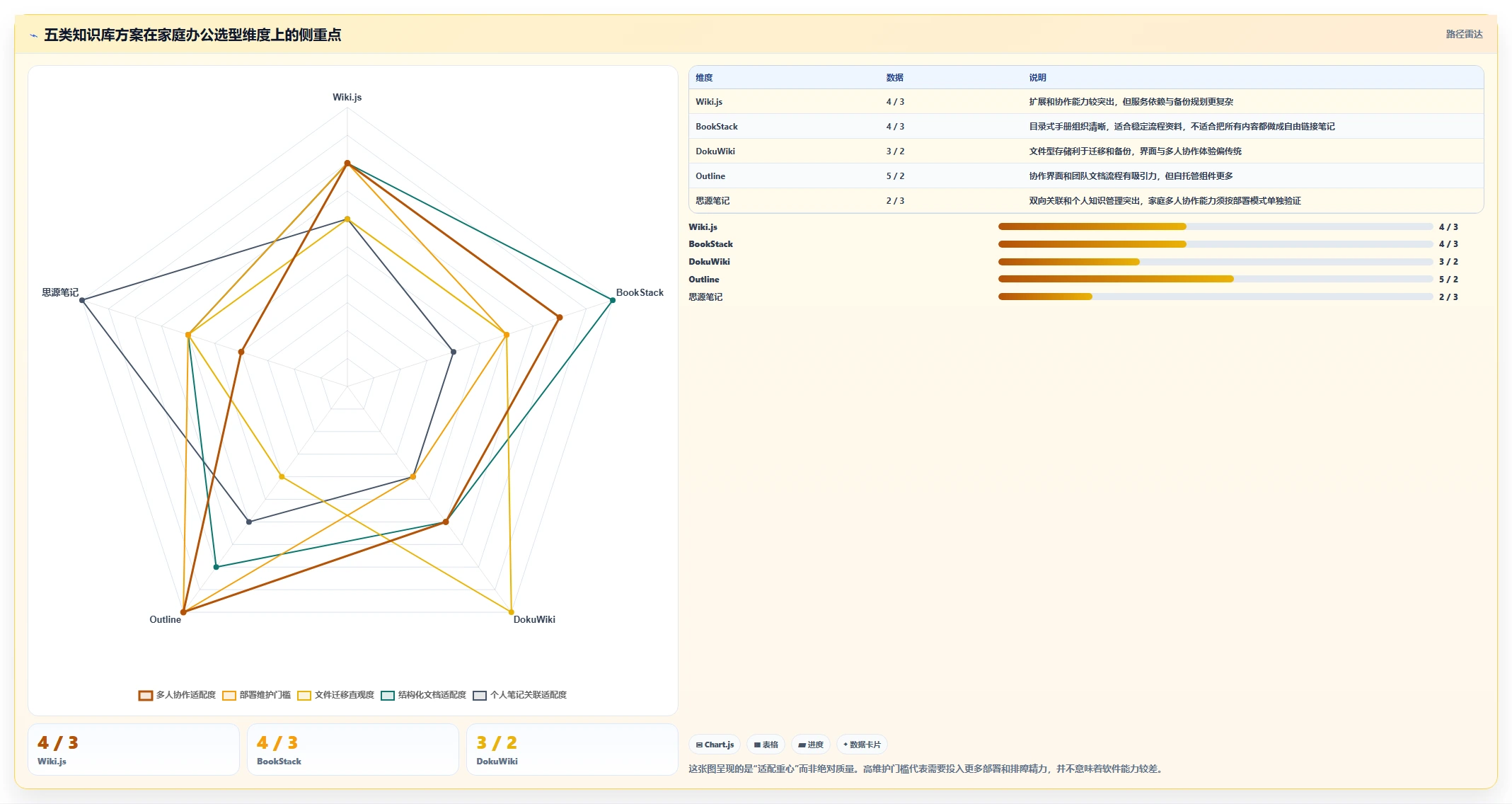Open the Wiki.js 4 / 3 summary card

[134, 750]
